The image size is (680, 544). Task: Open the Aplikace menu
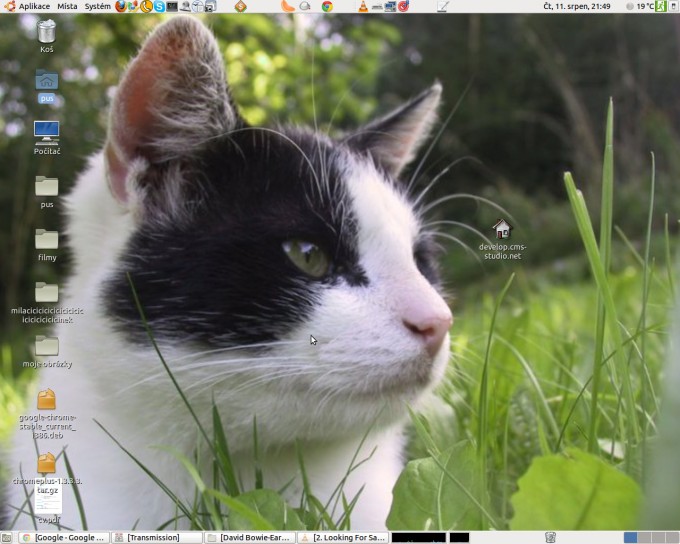(x=34, y=6)
